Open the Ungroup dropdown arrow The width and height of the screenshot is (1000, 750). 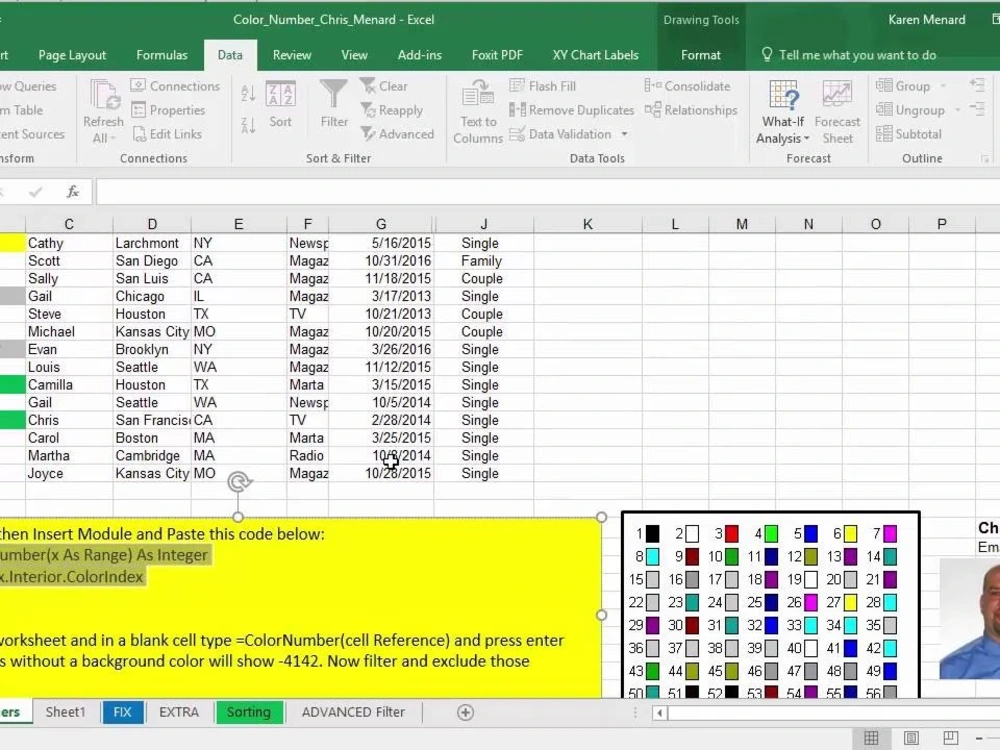coord(957,110)
